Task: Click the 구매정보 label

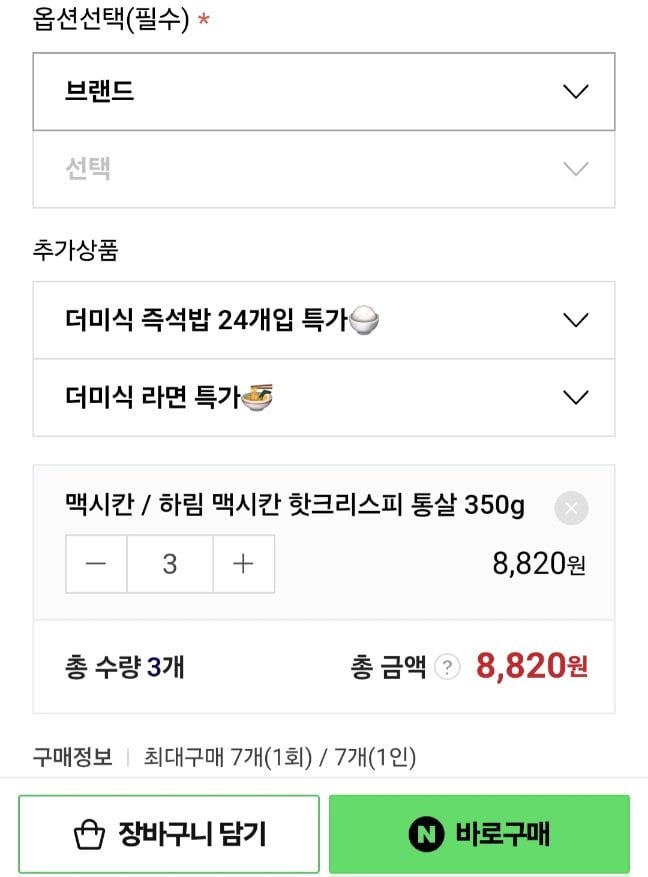Action: tap(72, 756)
